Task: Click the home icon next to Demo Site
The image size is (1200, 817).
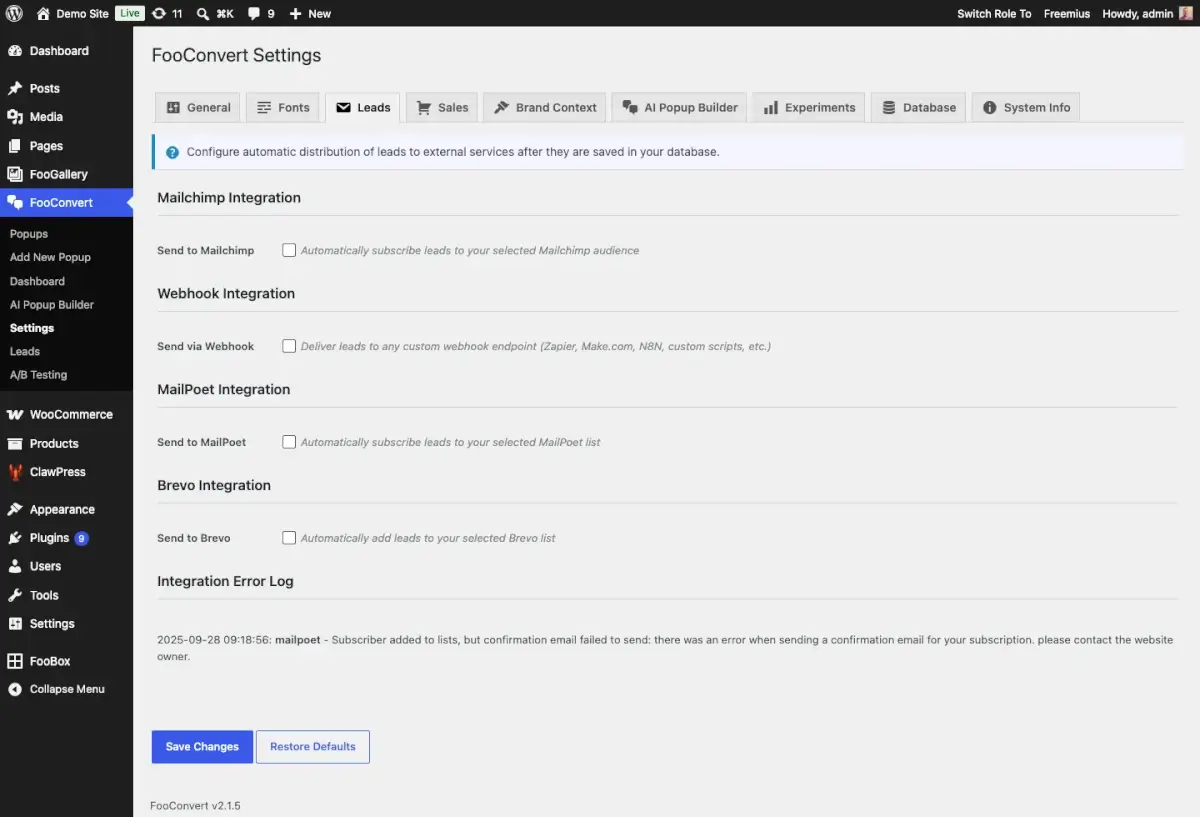Action: 43,13
